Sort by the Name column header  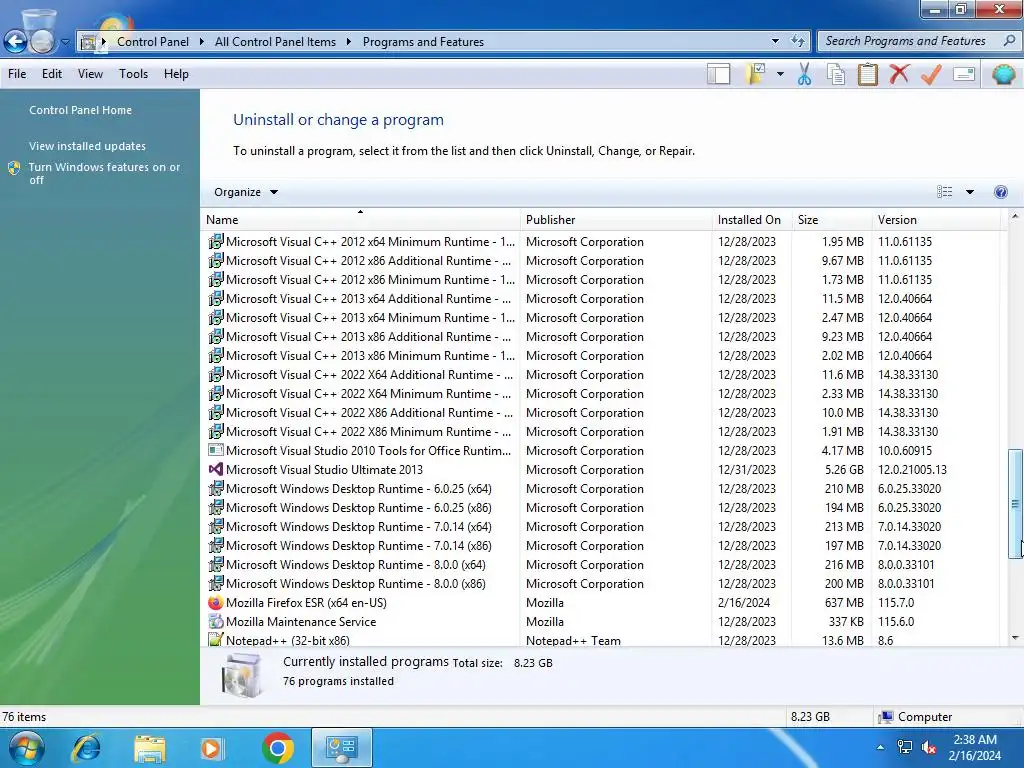[x=360, y=219]
